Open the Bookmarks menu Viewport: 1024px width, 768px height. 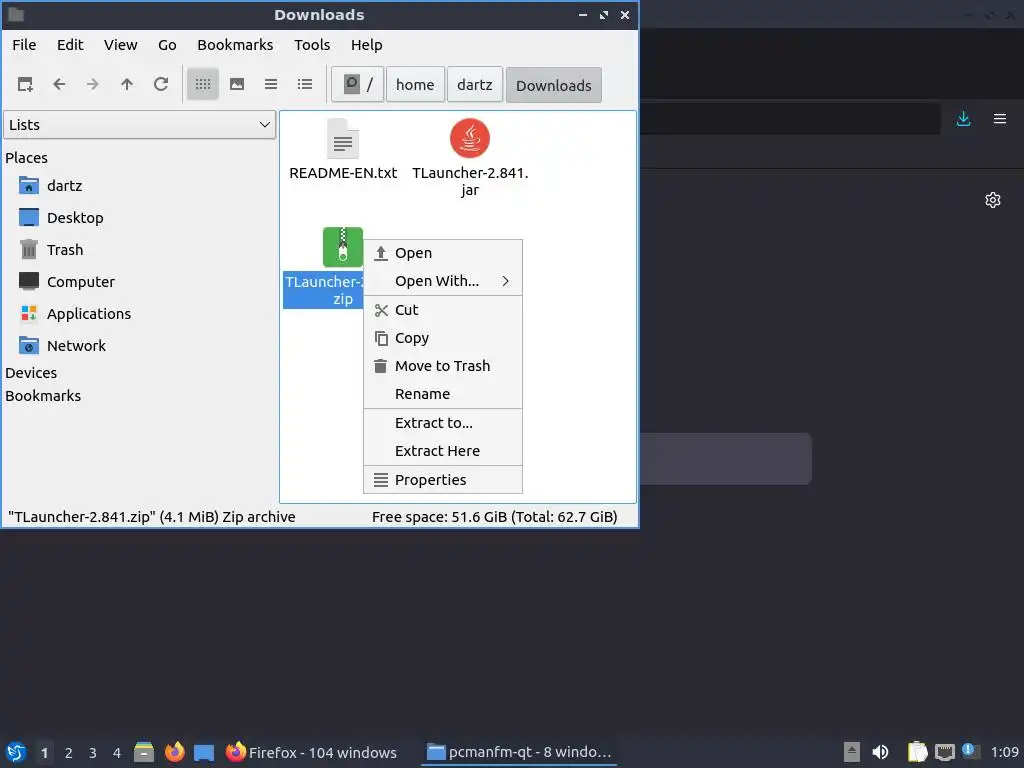235,45
